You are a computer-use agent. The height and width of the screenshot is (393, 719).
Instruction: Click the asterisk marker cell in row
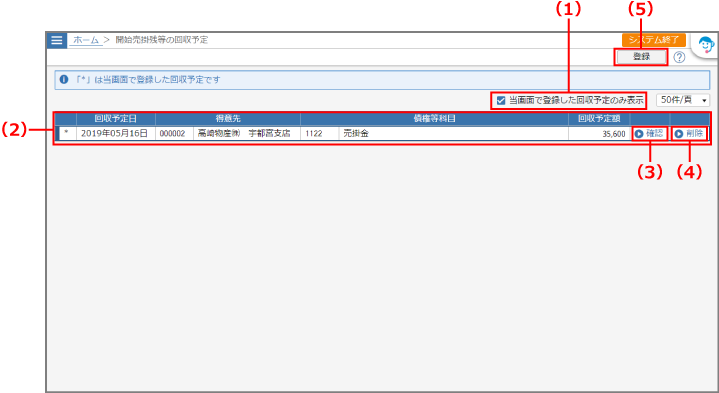(67, 133)
